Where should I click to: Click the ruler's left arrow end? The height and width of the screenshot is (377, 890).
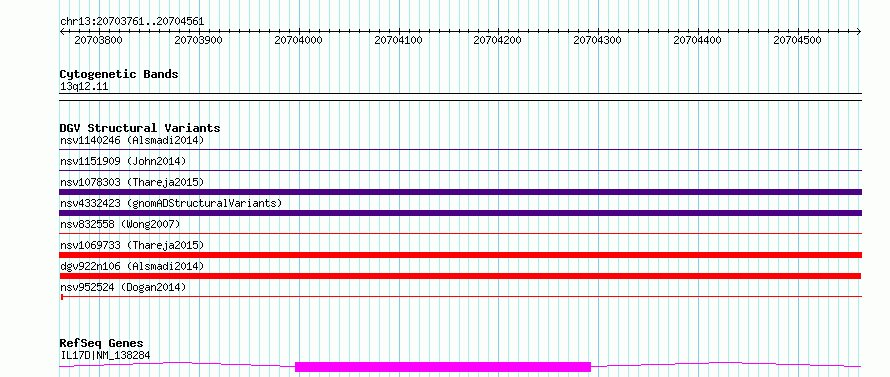(x=63, y=32)
